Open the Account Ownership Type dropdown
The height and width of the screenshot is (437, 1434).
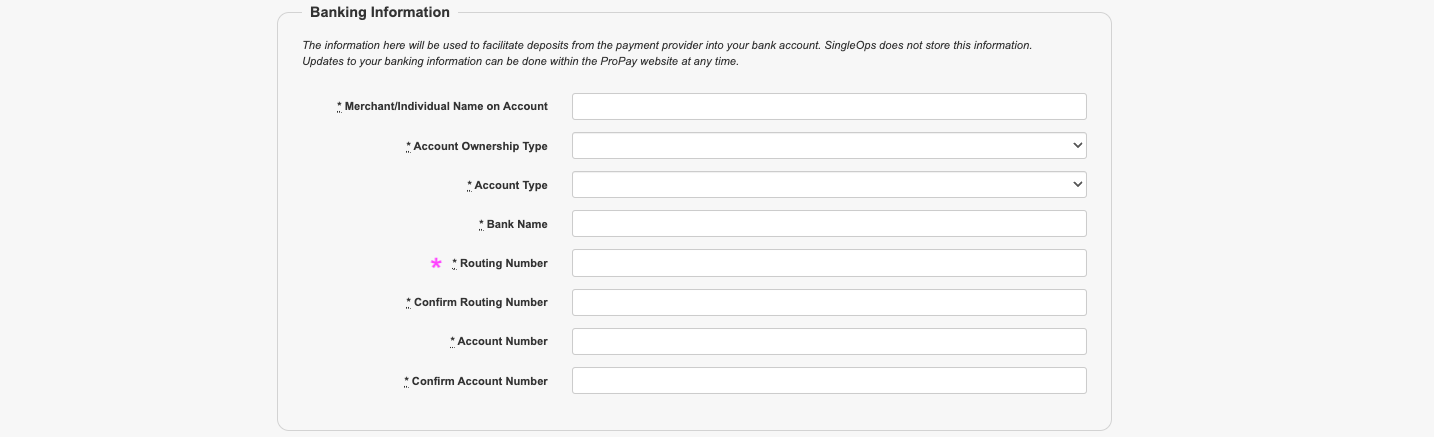click(828, 146)
